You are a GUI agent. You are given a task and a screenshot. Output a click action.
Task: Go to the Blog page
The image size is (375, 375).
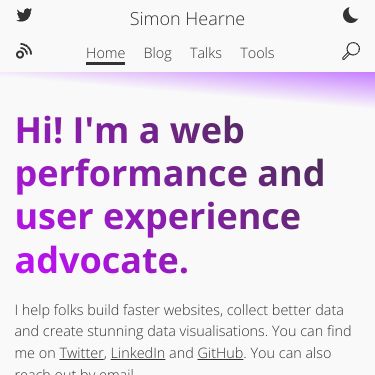tap(158, 53)
